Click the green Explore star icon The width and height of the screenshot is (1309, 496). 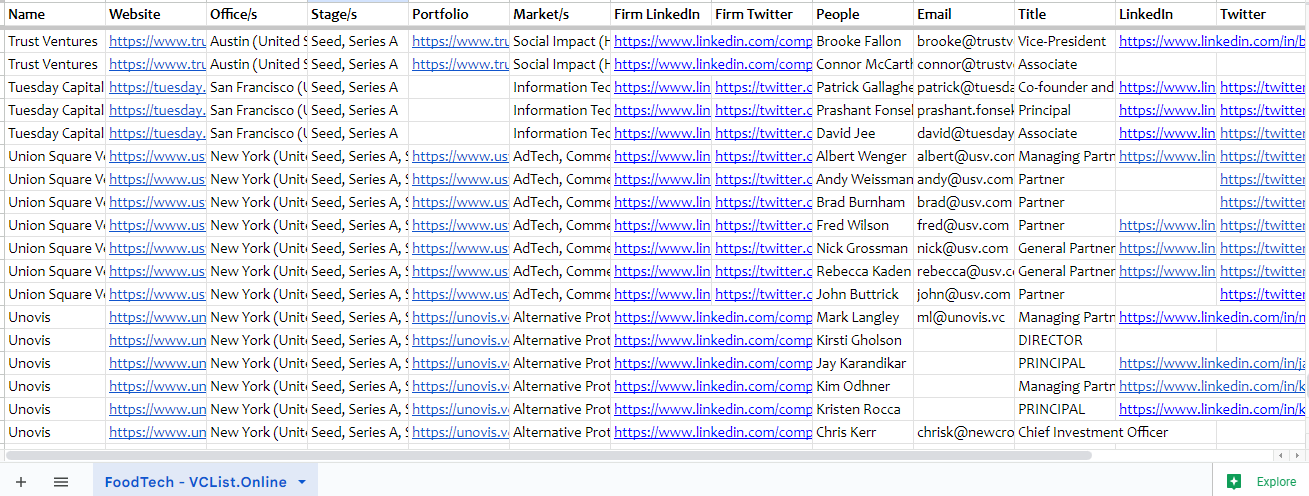tap(1234, 481)
